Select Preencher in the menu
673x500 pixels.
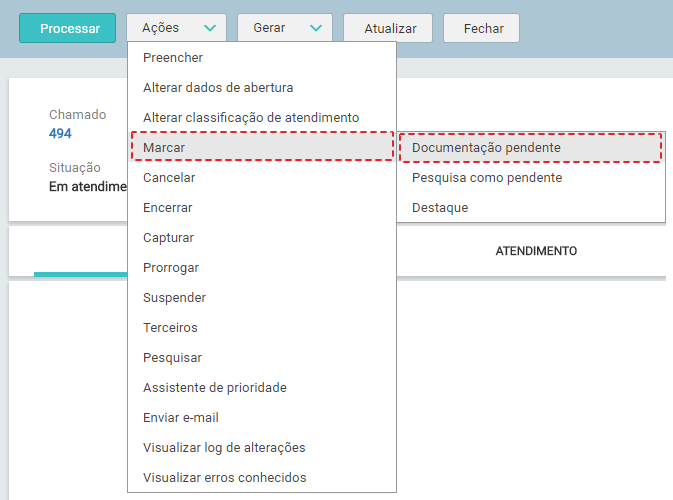[262, 58]
